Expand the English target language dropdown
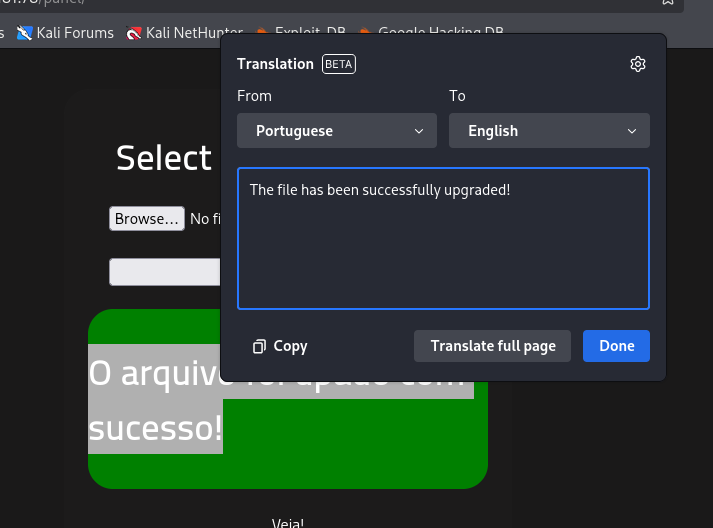The height and width of the screenshot is (528, 713). (549, 131)
